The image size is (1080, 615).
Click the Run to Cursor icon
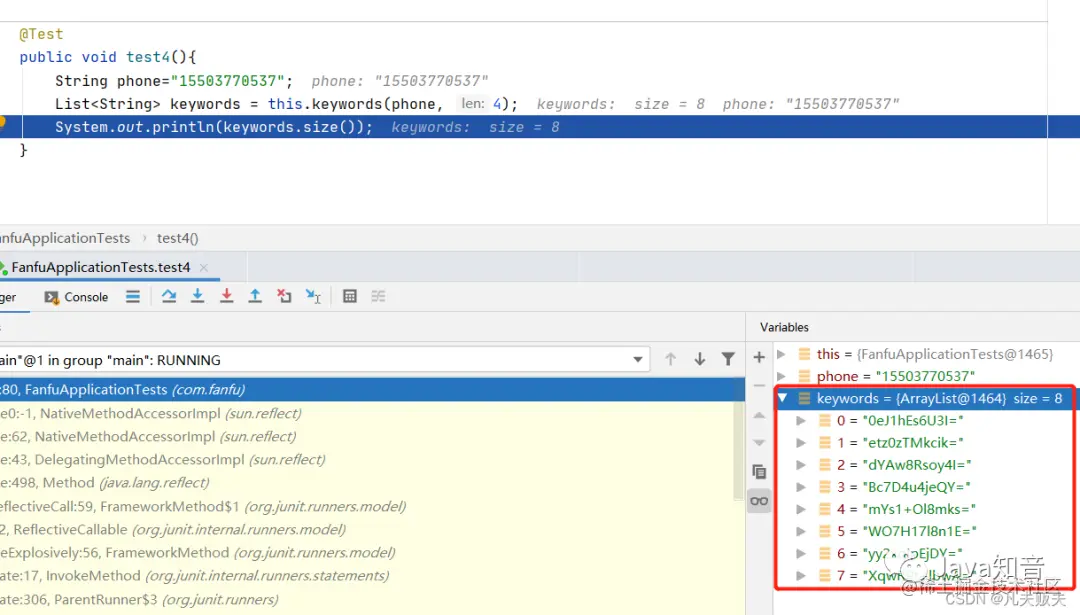pos(313,296)
